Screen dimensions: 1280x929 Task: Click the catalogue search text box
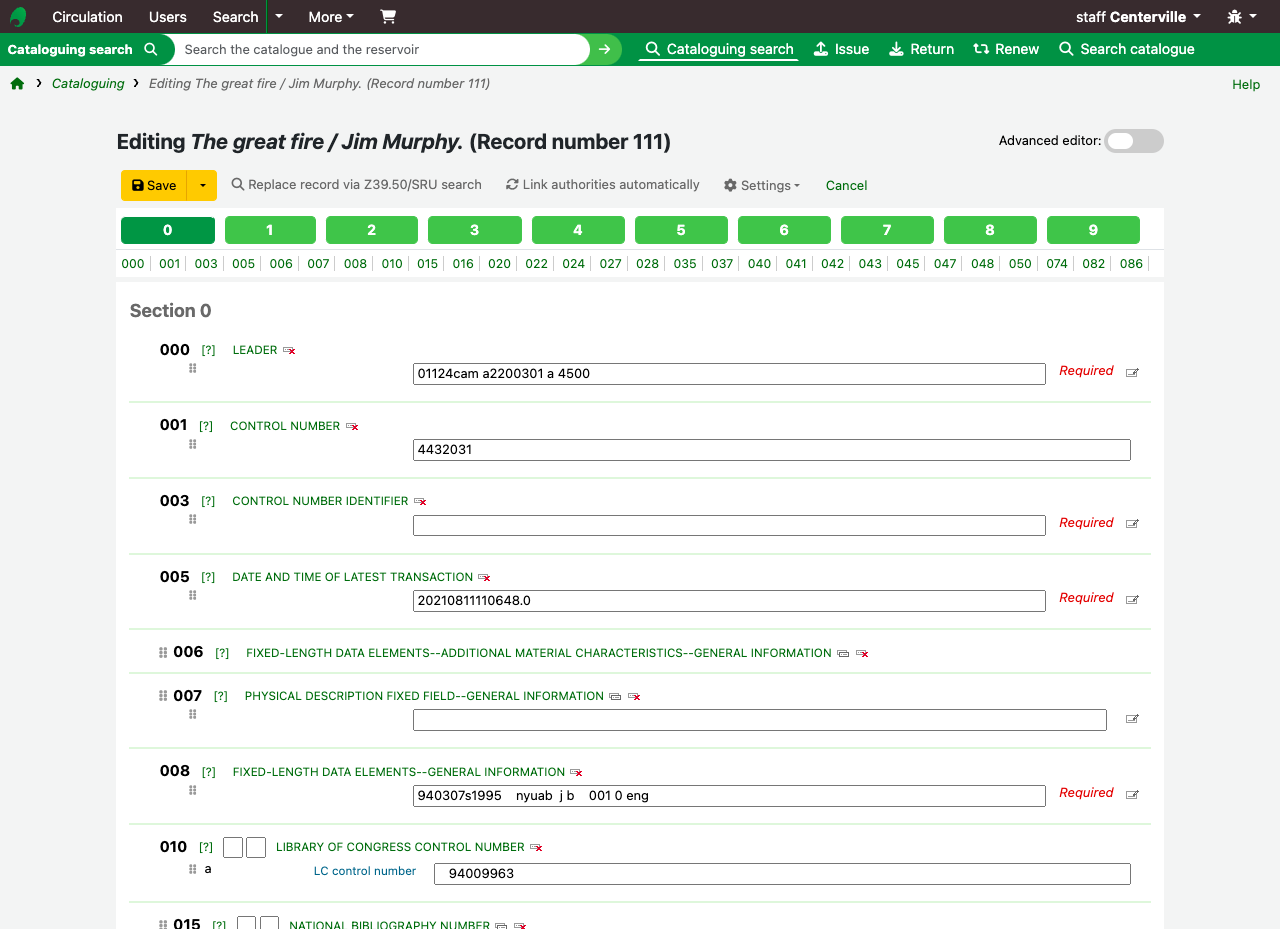382,49
